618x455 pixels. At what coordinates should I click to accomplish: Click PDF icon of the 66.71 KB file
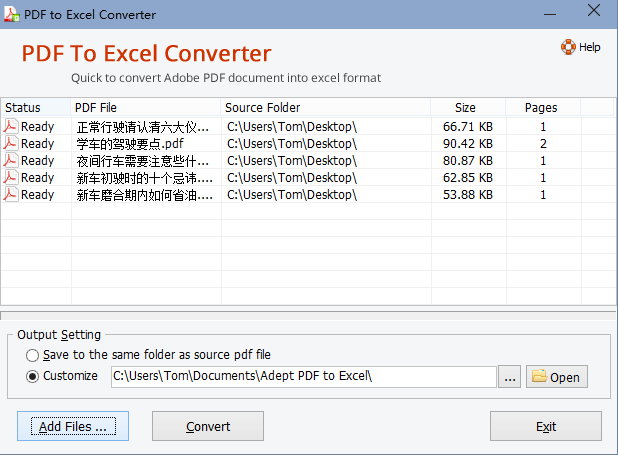click(x=11, y=127)
